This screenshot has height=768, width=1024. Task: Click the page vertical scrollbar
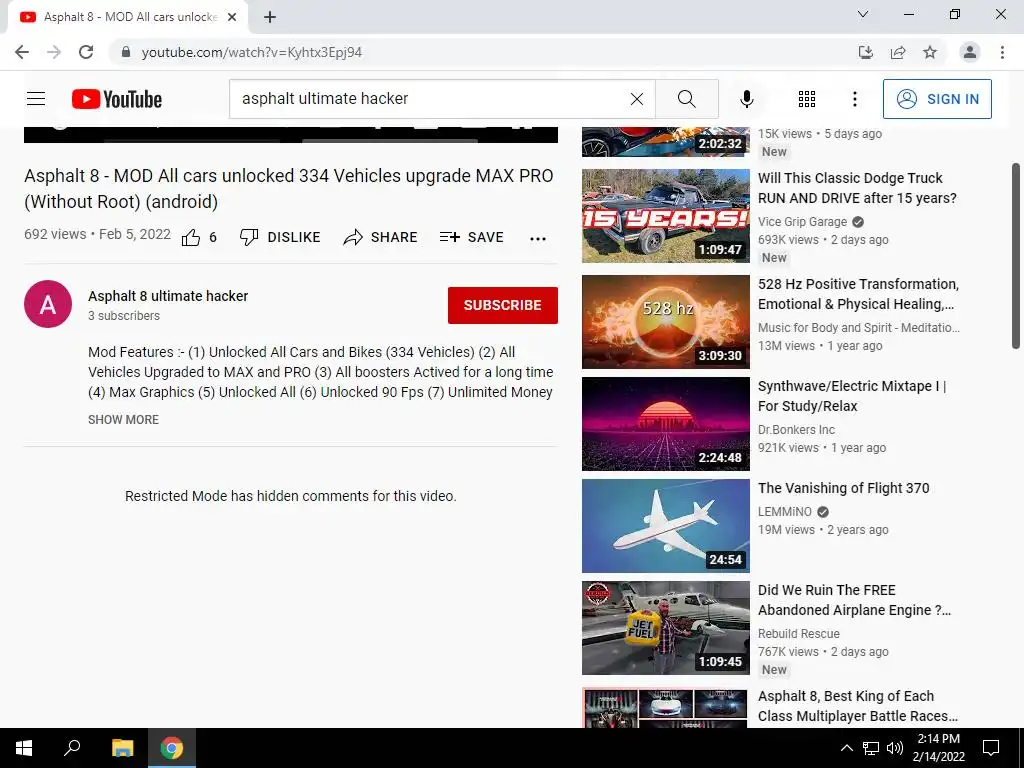tap(1016, 256)
